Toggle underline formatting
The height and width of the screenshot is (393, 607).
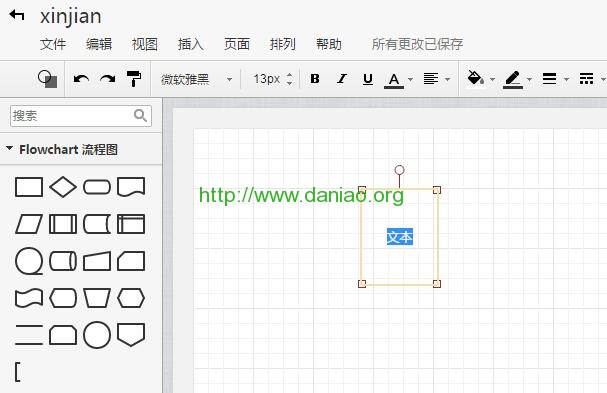pos(368,79)
